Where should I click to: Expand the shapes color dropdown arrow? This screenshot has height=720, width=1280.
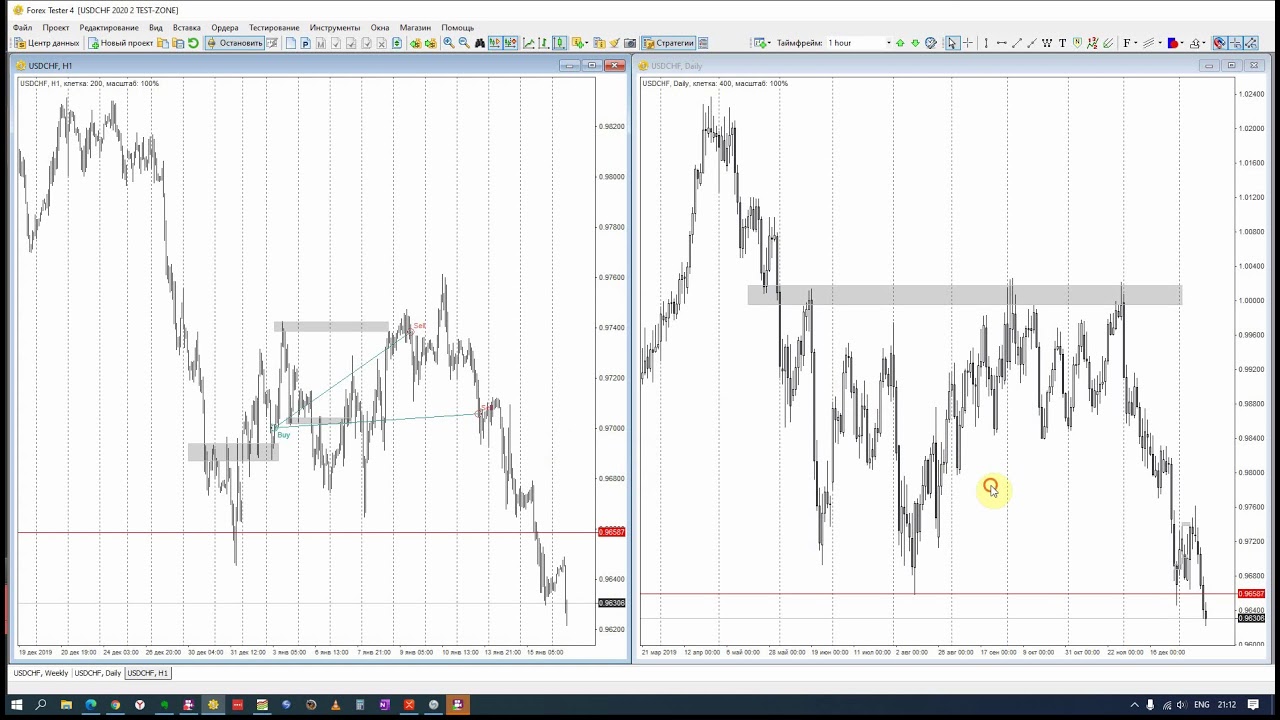1182,43
